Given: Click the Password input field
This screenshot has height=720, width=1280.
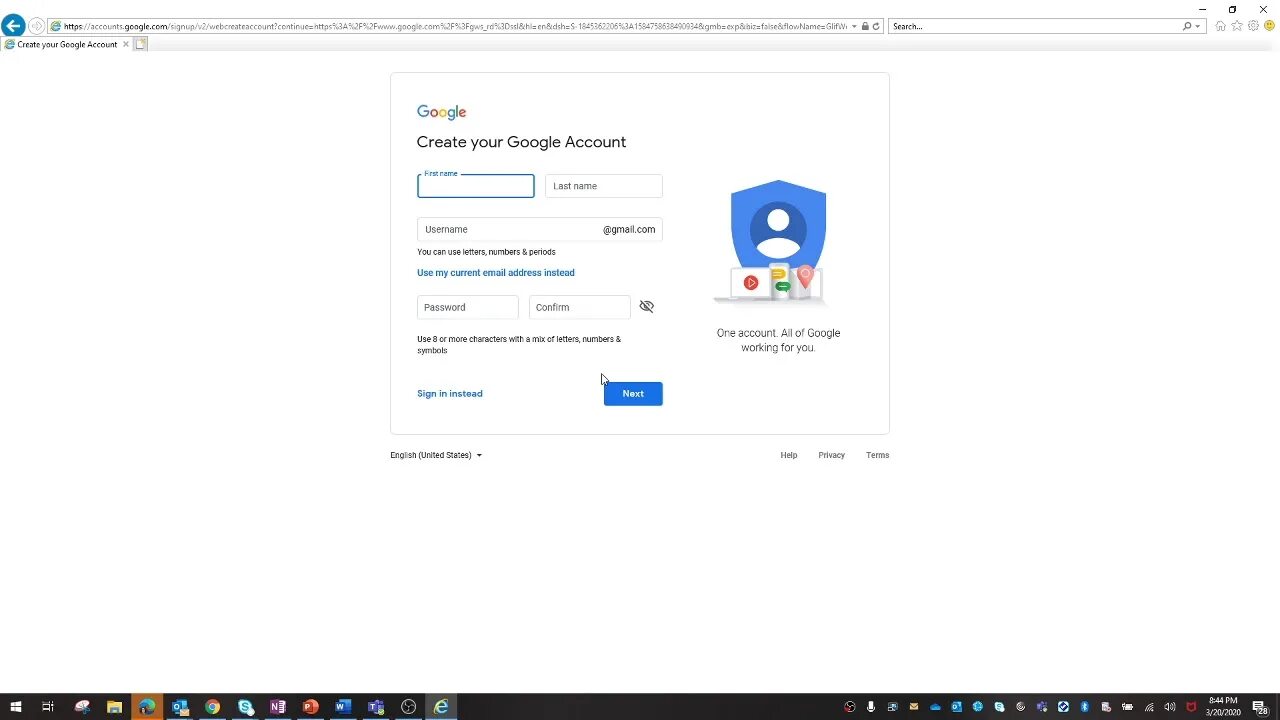Looking at the screenshot, I should [468, 307].
